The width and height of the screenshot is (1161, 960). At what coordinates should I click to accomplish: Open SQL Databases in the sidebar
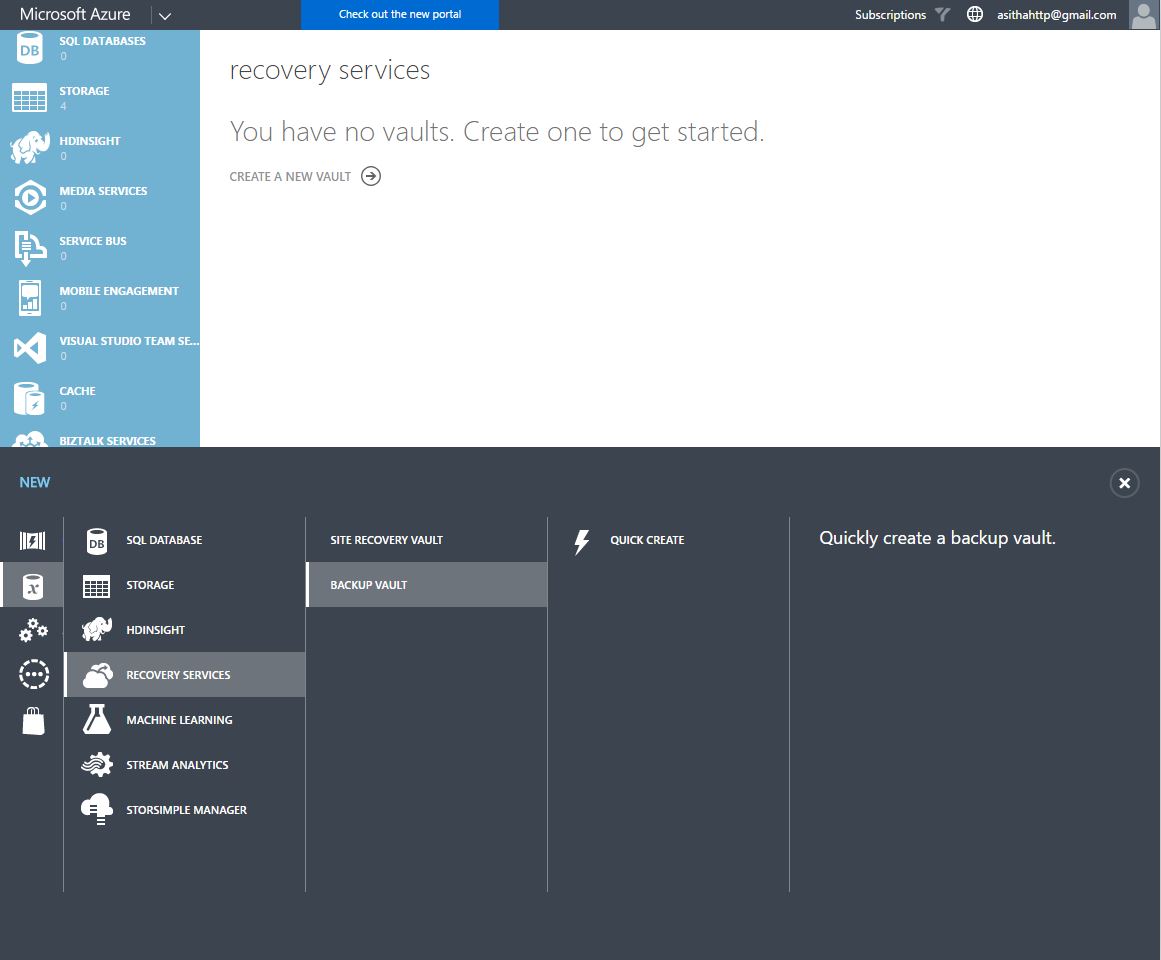point(100,47)
